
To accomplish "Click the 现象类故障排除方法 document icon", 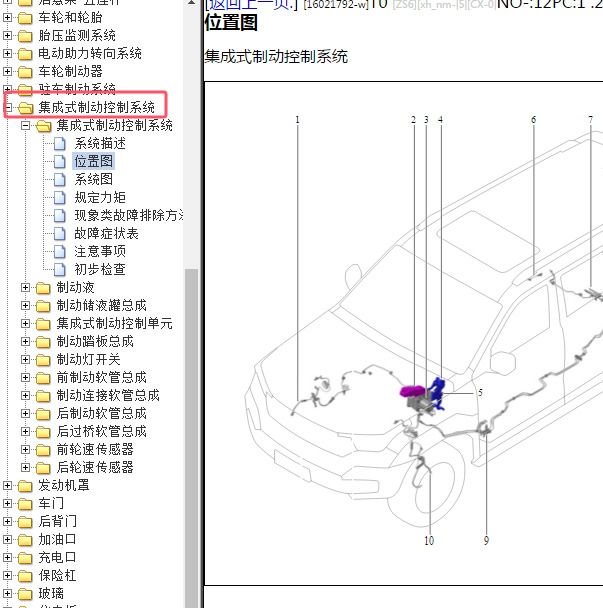I will point(59,215).
